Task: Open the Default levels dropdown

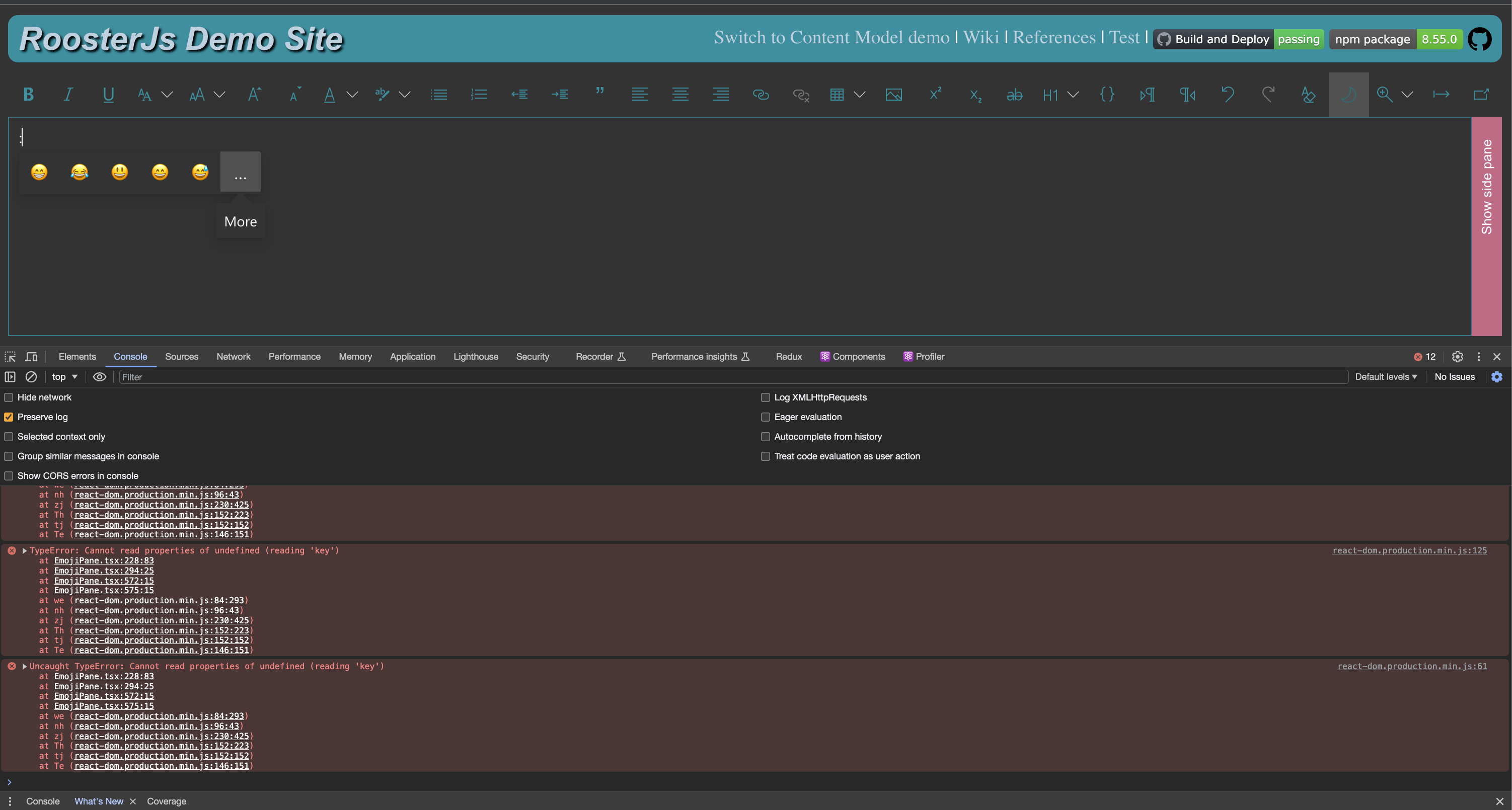Action: pyautogui.click(x=1386, y=376)
